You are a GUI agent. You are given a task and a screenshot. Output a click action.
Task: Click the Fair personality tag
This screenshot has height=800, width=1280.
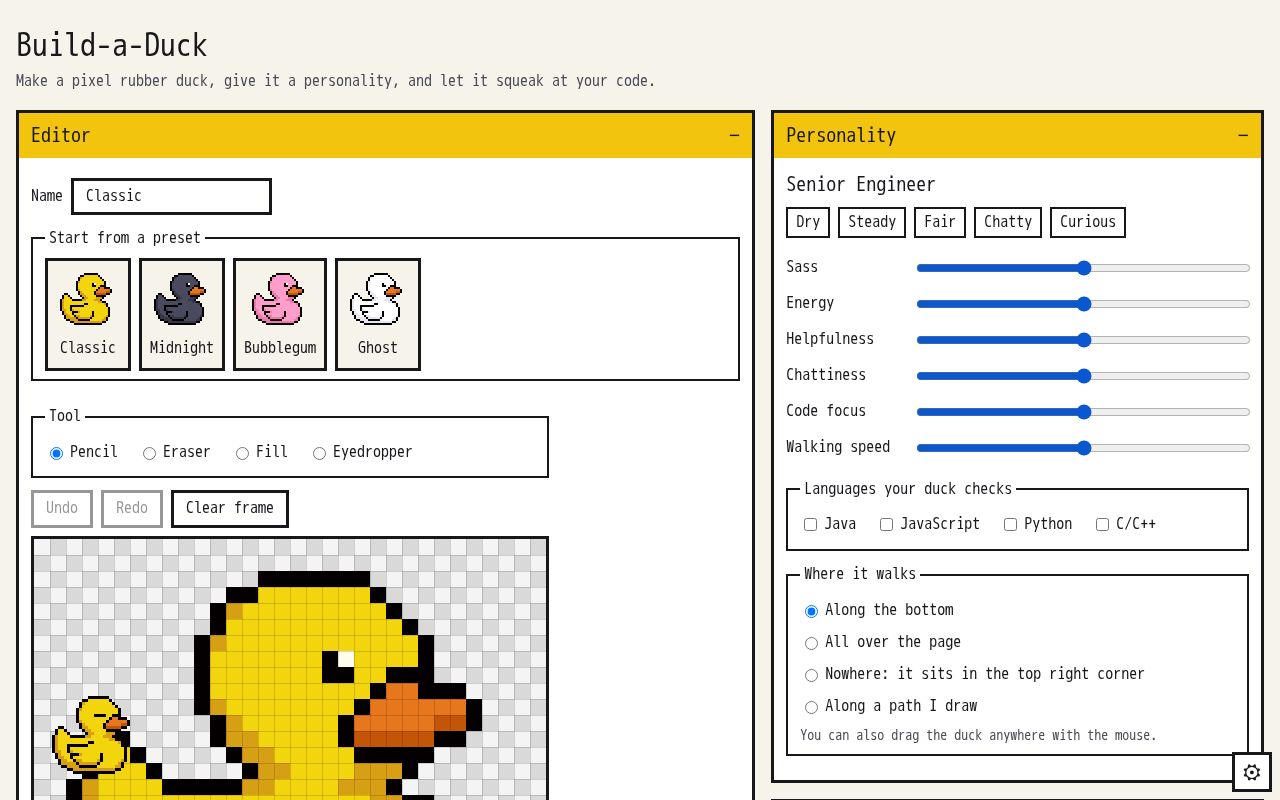(x=940, y=222)
